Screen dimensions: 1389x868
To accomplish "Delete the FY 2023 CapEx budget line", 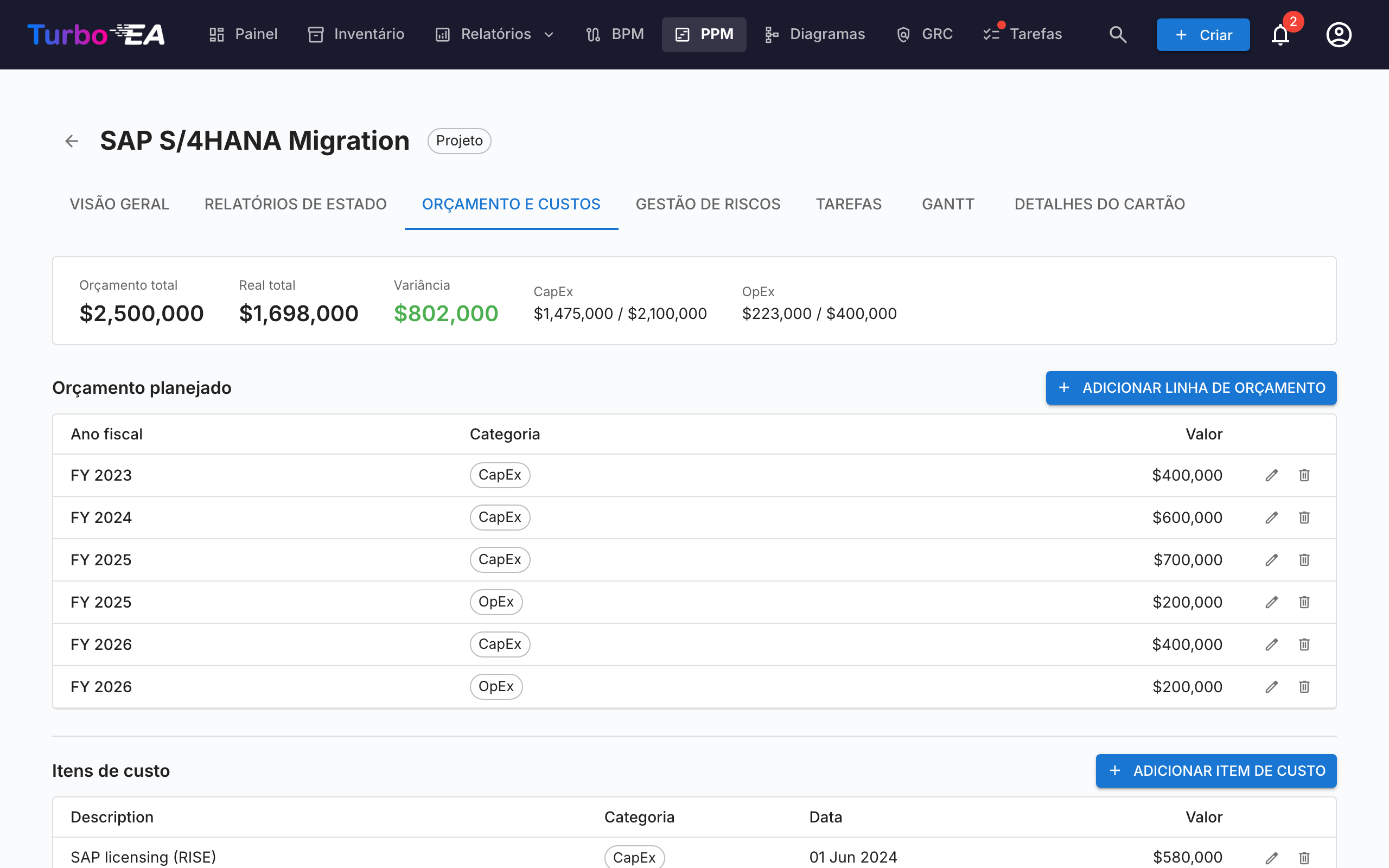I will tap(1304, 475).
